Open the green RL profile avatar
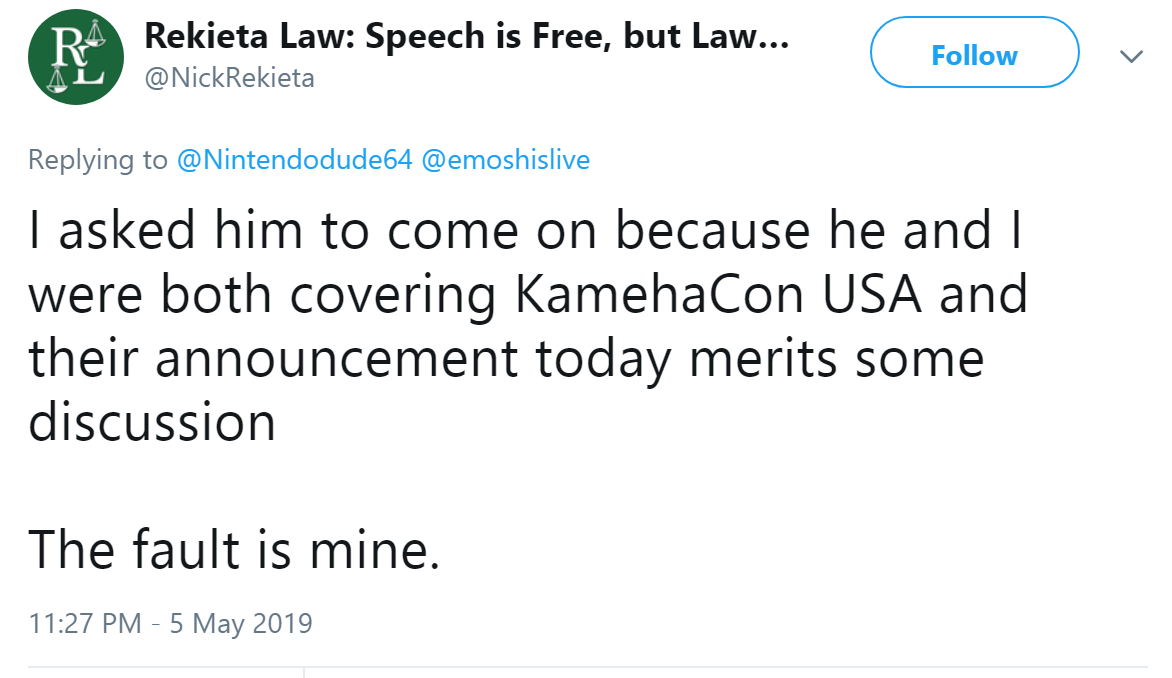Image resolution: width=1172 pixels, height=678 pixels. (x=75, y=57)
